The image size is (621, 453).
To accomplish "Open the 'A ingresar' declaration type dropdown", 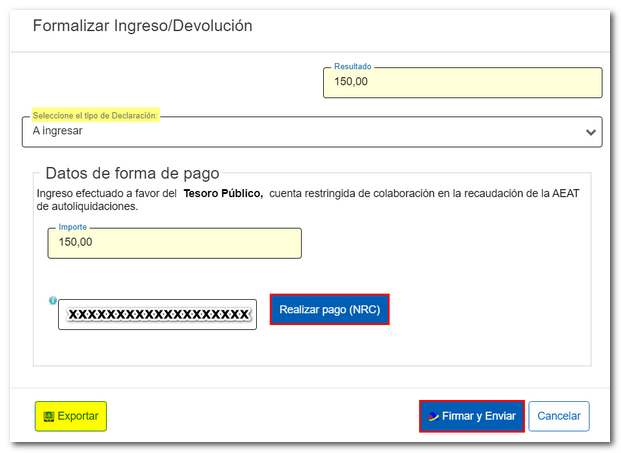I will coord(300,132).
